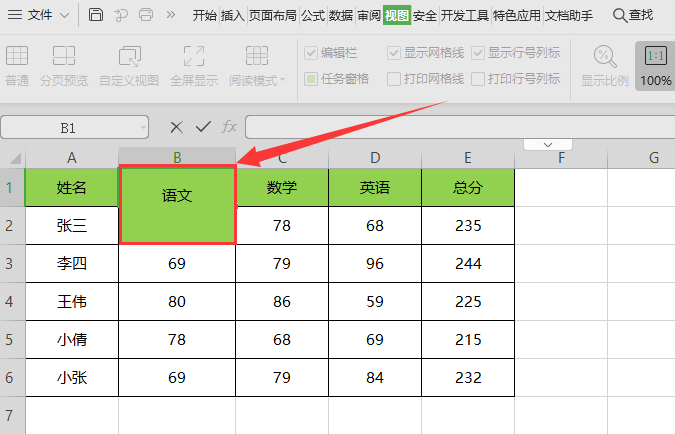Toggle Show Gridlines (显示网格线) checkbox
The width and height of the screenshot is (675, 434).
395,52
